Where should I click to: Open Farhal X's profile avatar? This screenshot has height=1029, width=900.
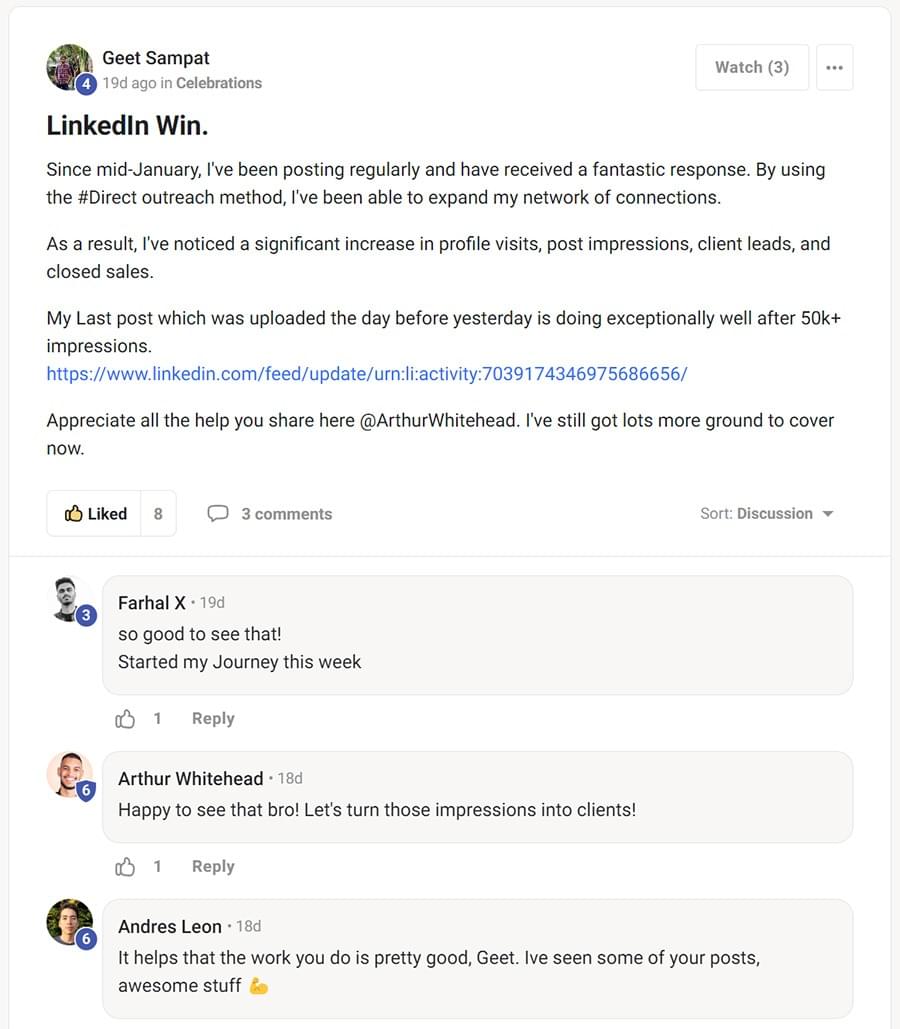[x=70, y=600]
